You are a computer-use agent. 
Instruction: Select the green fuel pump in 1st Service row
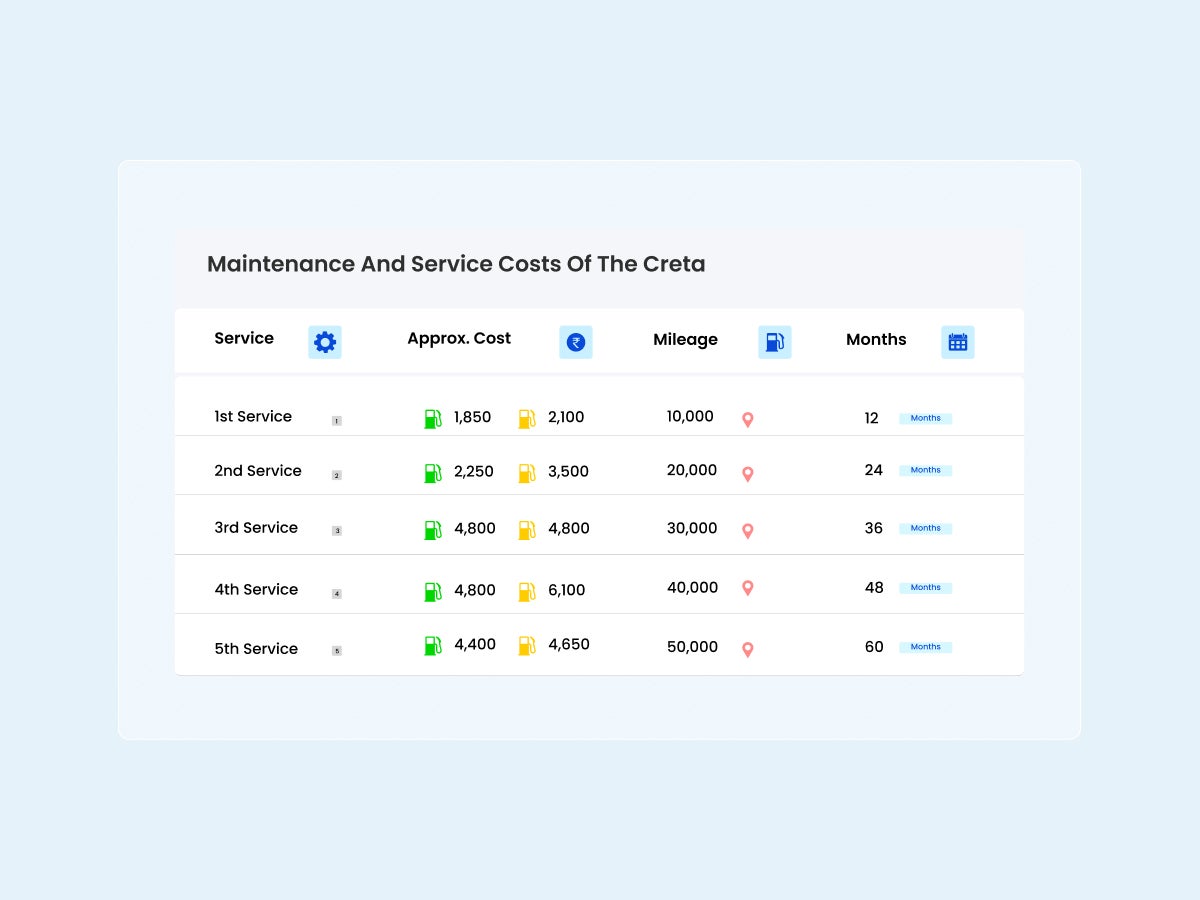433,419
